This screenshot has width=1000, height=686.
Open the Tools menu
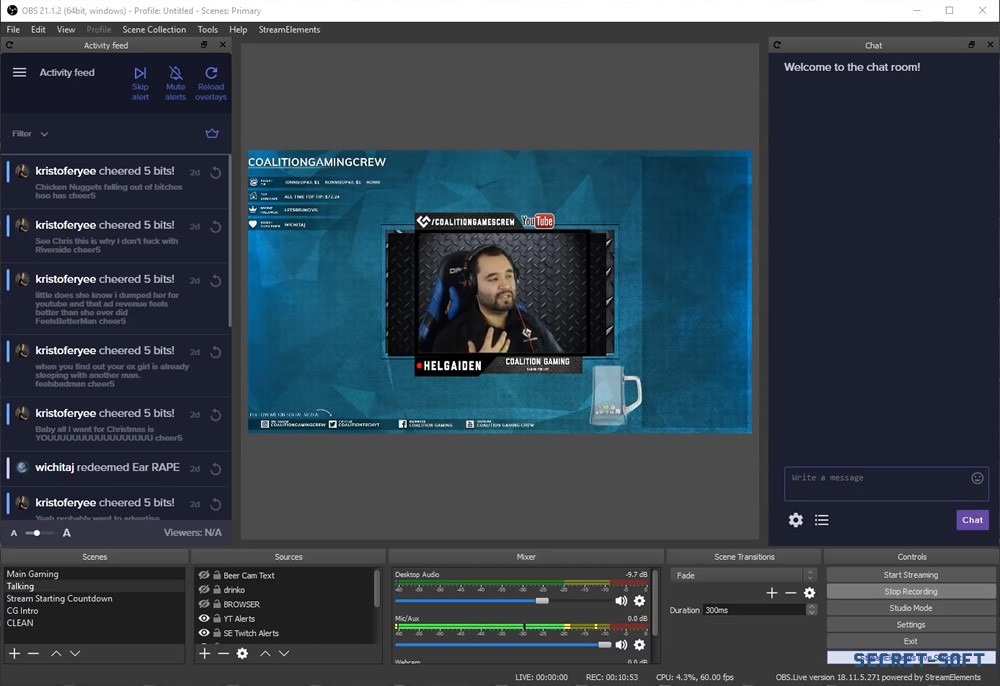(x=208, y=29)
